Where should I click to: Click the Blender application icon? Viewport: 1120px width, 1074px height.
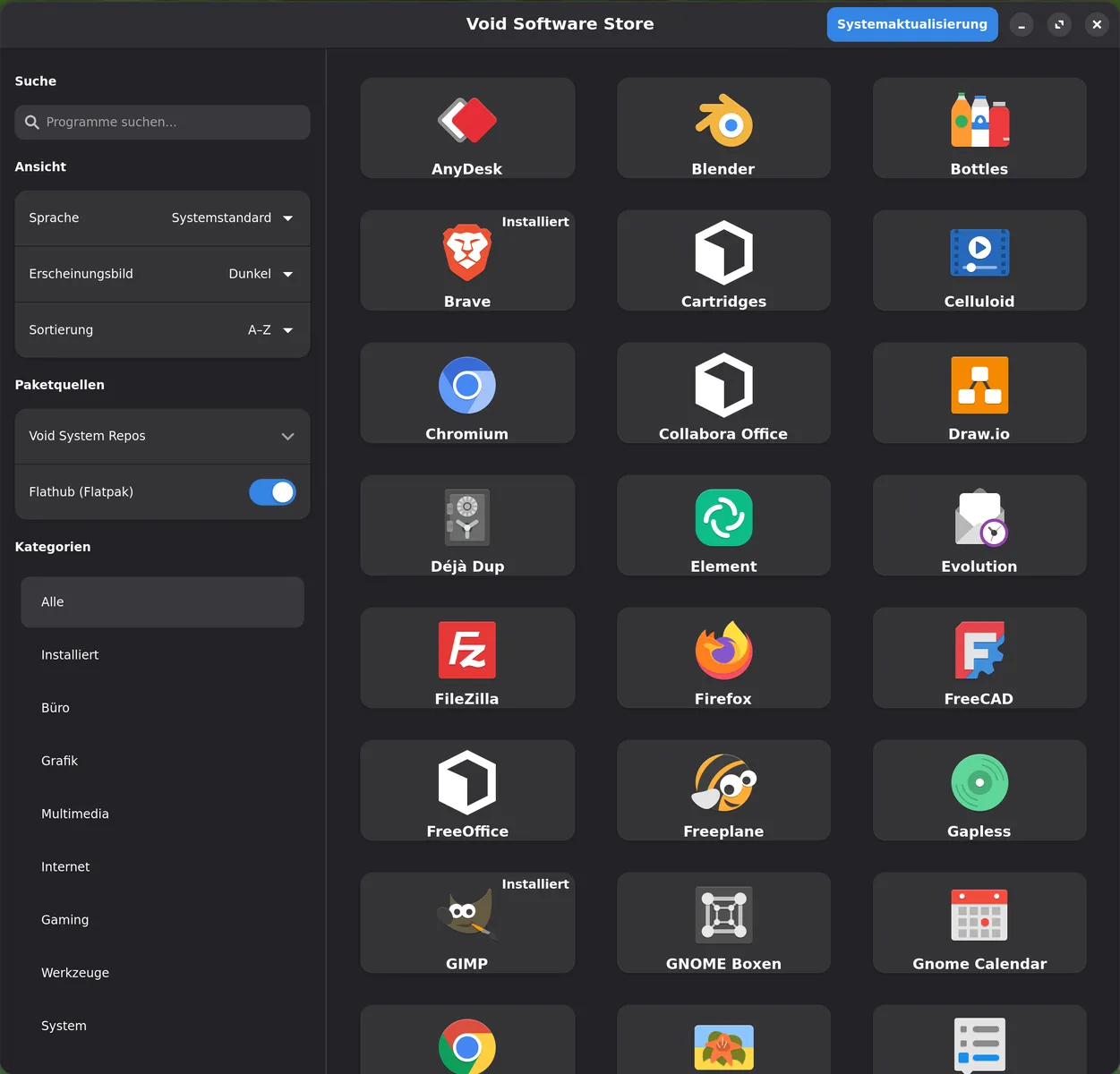tap(723, 121)
